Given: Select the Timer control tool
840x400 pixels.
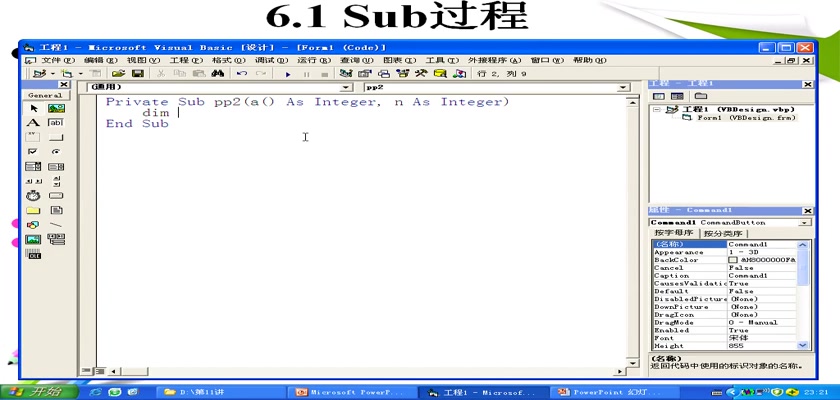Looking at the screenshot, I should pyautogui.click(x=34, y=195).
